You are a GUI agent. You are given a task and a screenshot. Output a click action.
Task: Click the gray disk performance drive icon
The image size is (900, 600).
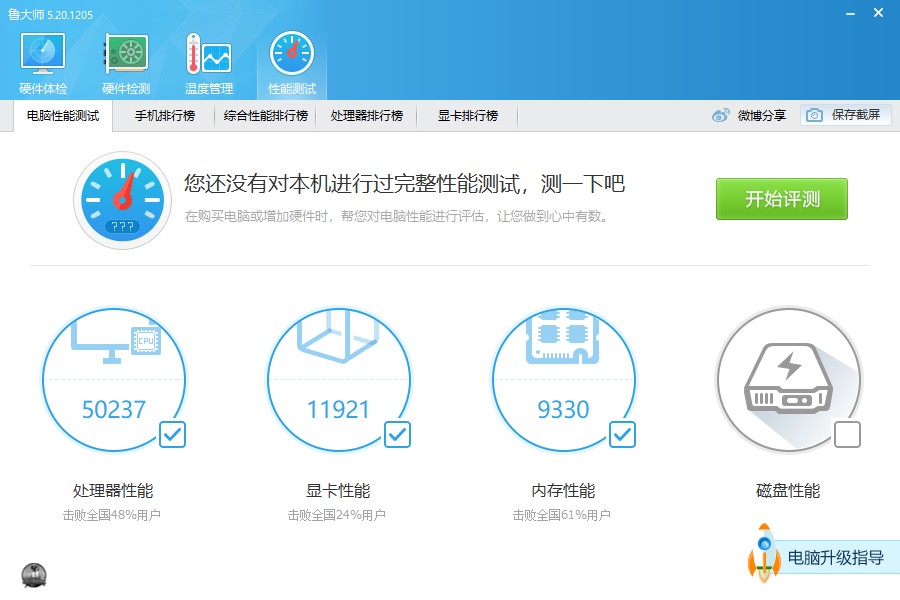[789, 379]
